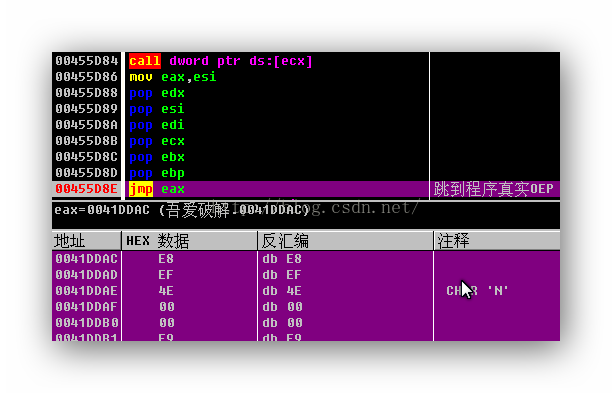Click the CHAR 'N' comment
The height and width of the screenshot is (393, 612).
point(477,291)
